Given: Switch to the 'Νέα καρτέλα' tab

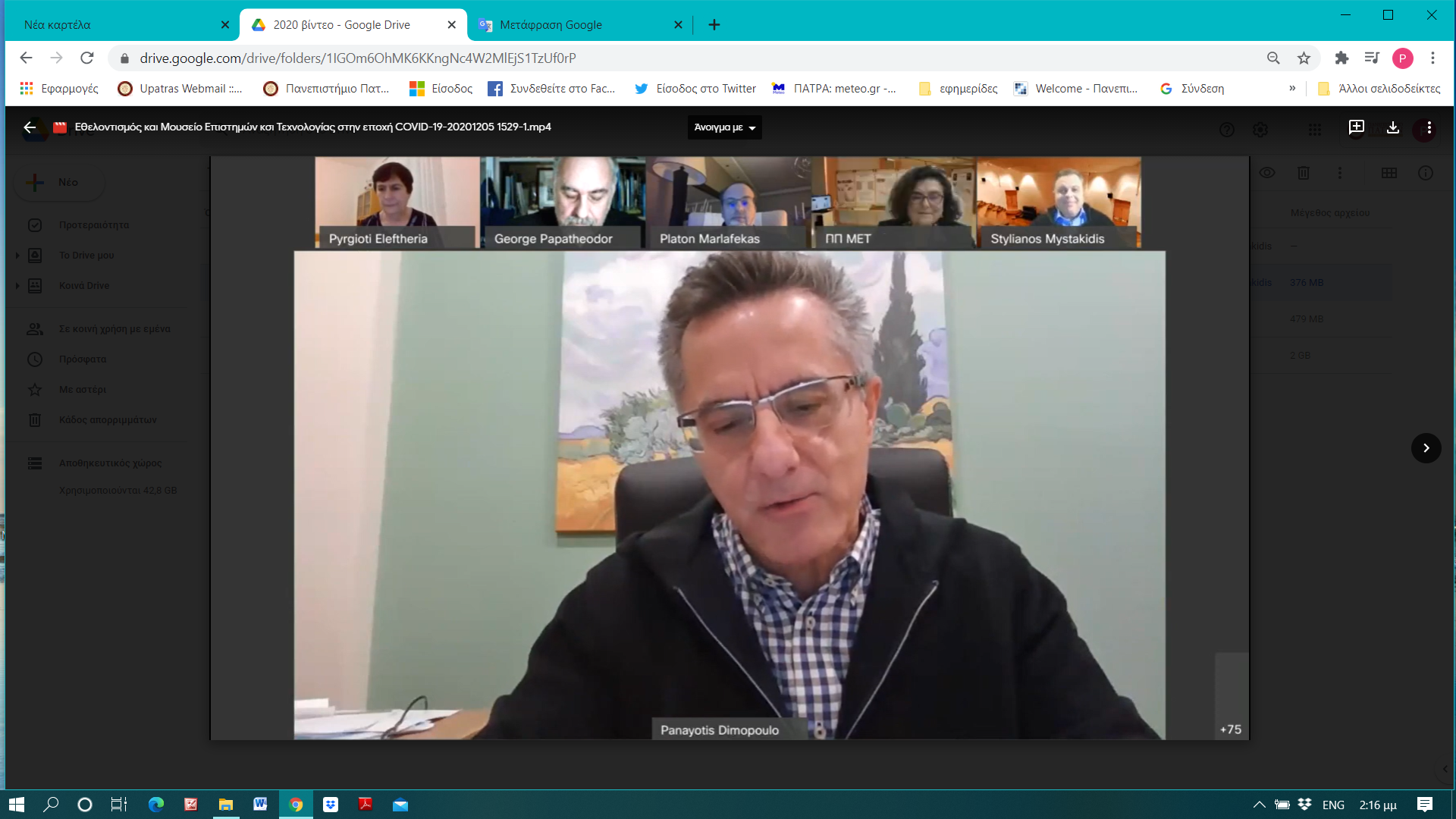Looking at the screenshot, I should pos(121,24).
